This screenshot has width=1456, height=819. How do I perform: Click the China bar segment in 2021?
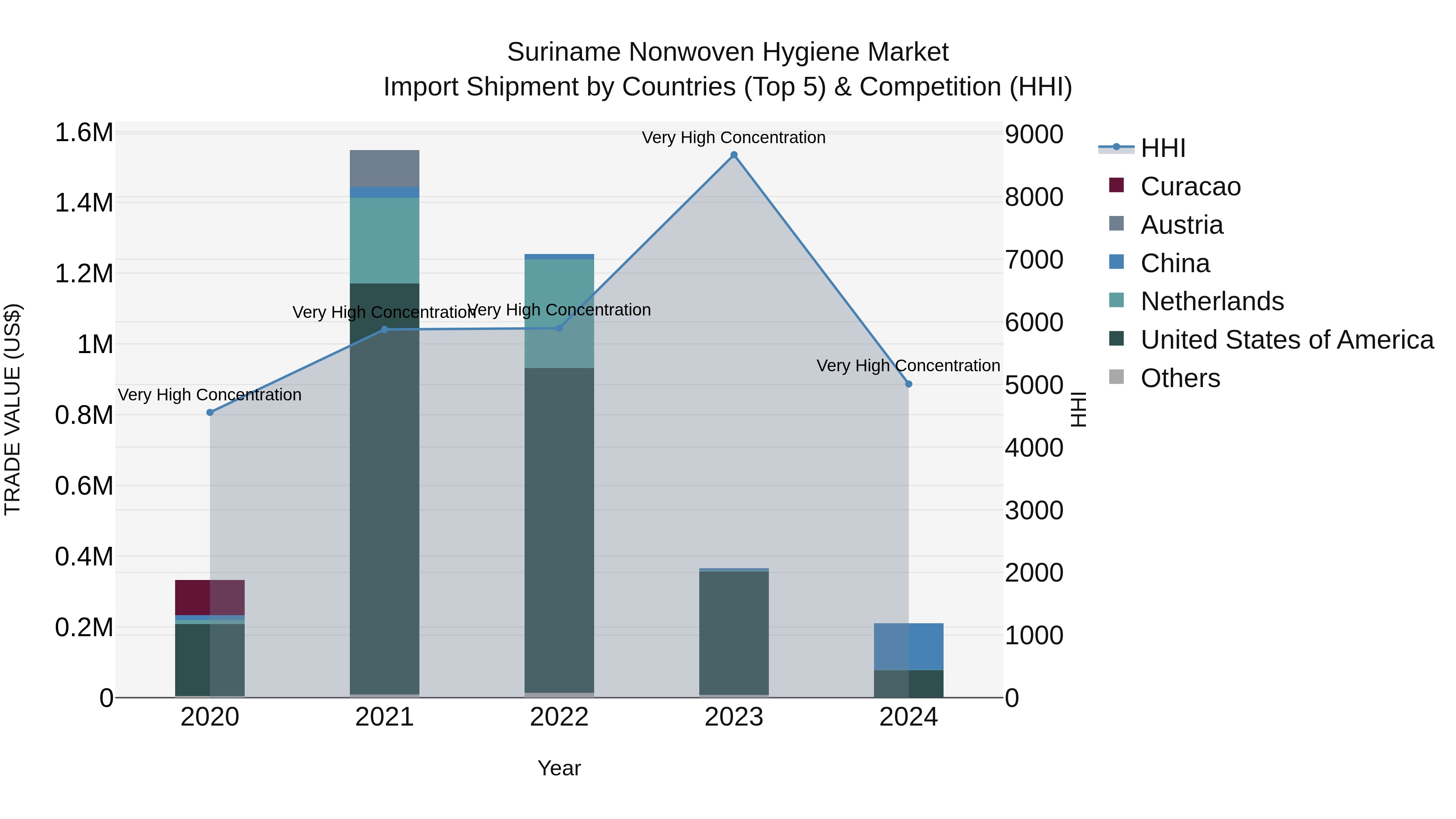click(x=384, y=192)
